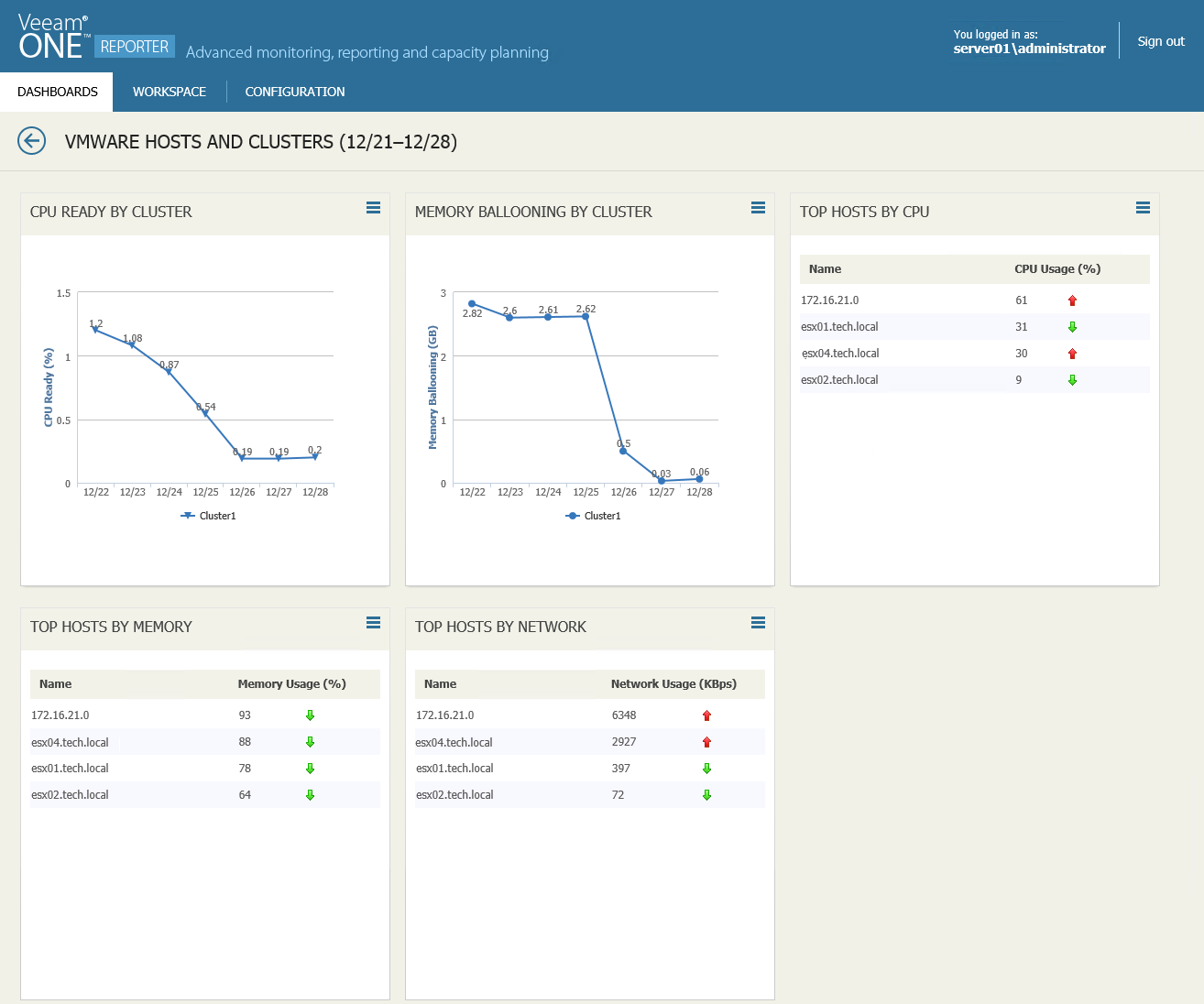
Task: Open CPU Ready By Cluster widget menu
Action: (x=373, y=208)
